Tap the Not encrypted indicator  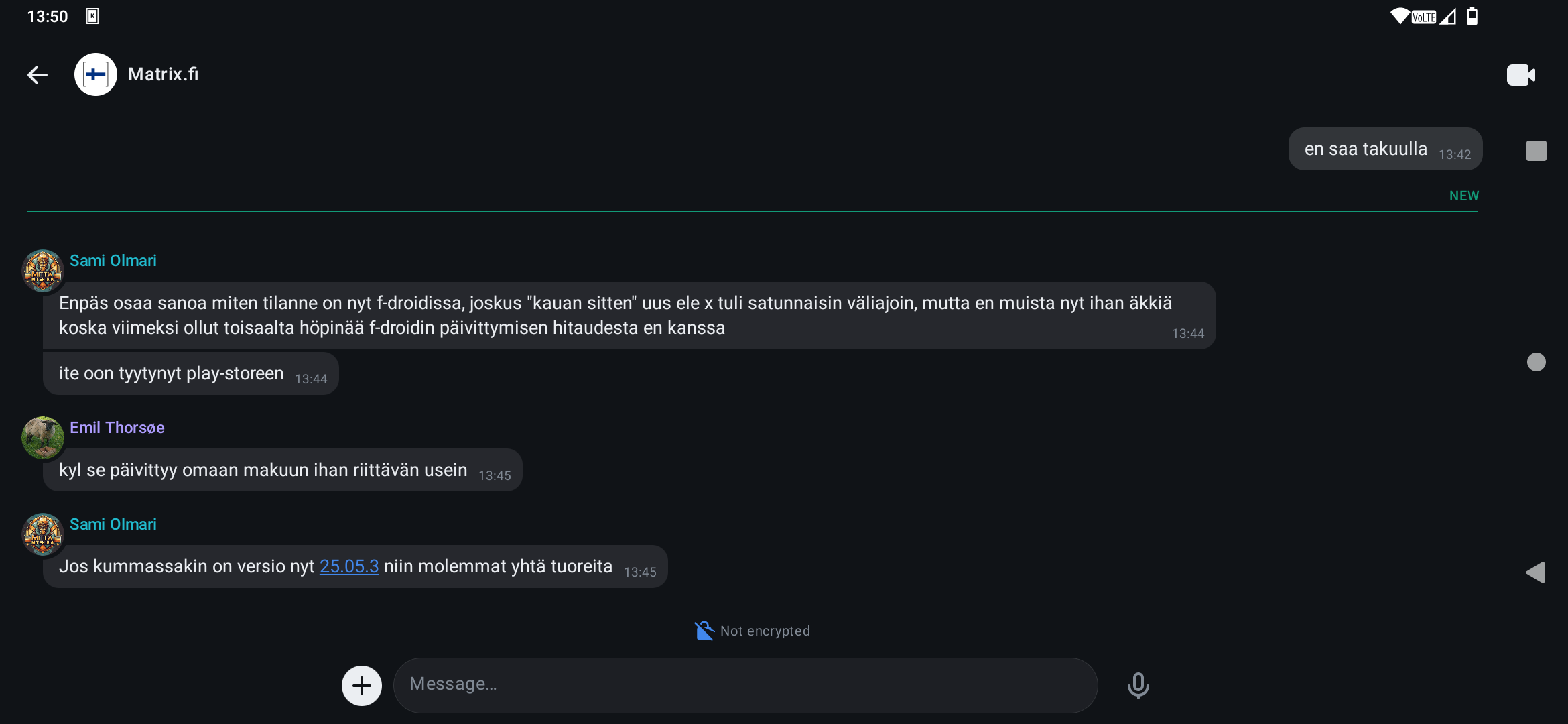pos(752,631)
